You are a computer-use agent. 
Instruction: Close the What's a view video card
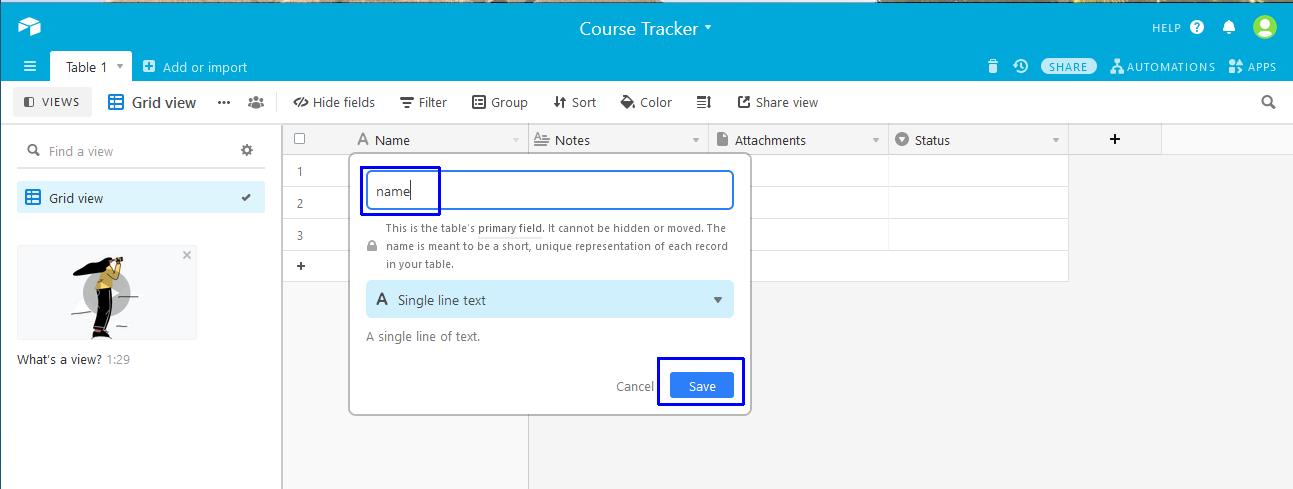pos(187,255)
